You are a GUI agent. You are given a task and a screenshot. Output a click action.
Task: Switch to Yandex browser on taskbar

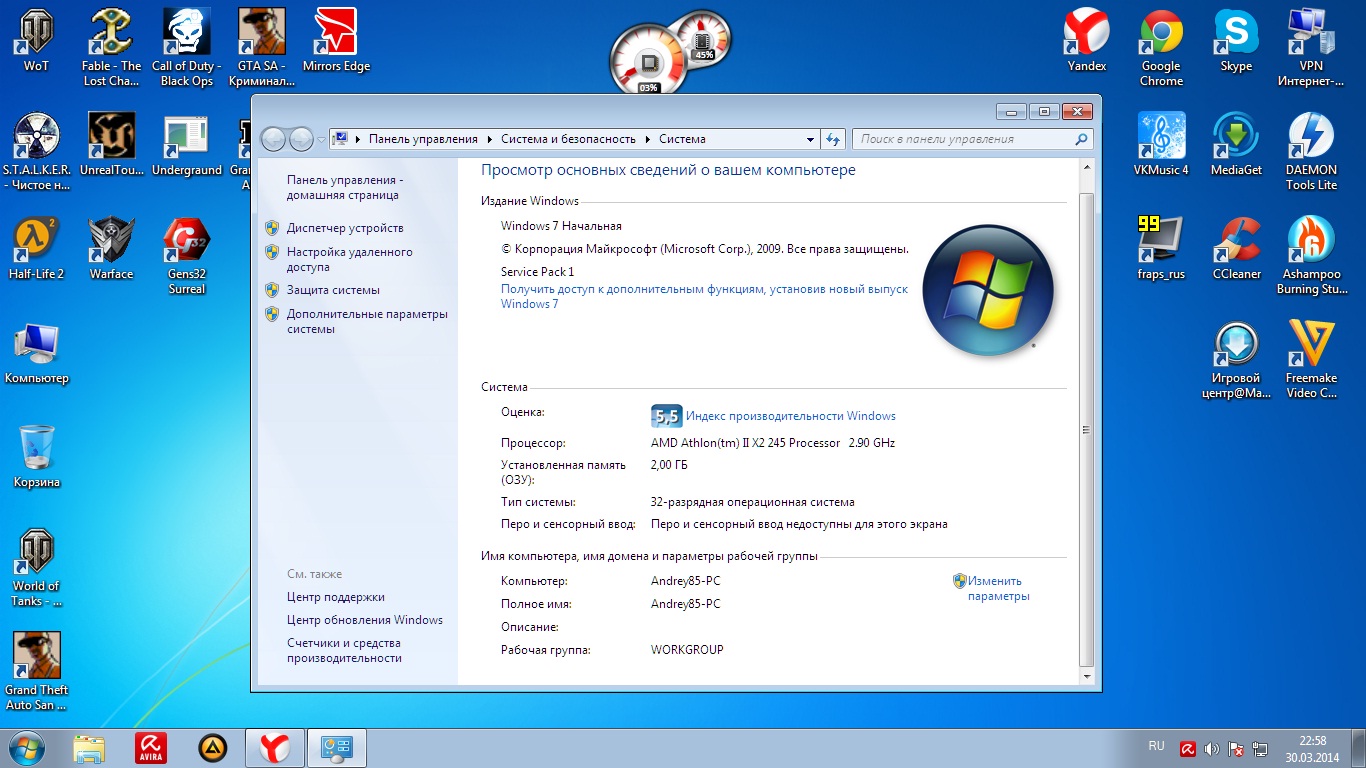point(275,748)
